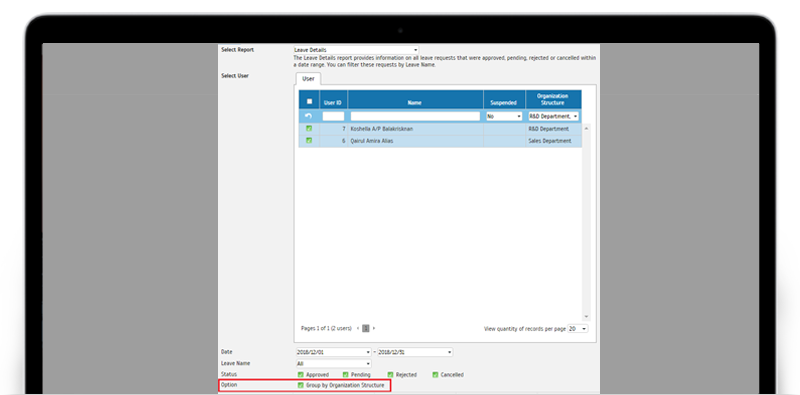
Task: Toggle the Approved status checkbox
Action: 301,375
